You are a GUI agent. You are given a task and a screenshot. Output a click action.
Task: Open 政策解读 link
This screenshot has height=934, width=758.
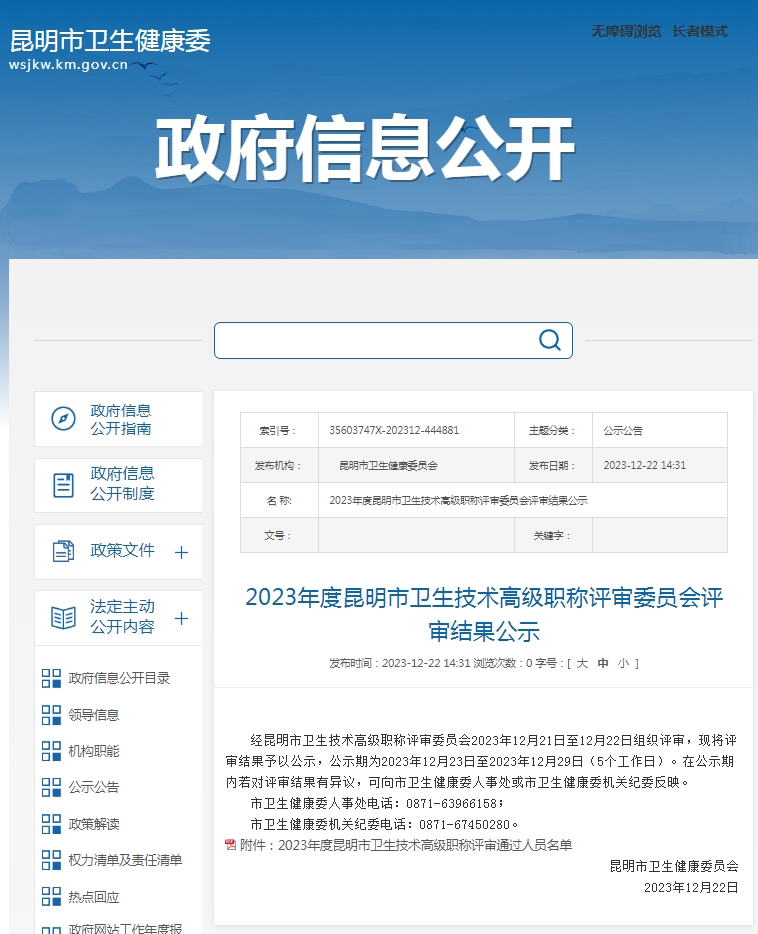click(x=93, y=824)
